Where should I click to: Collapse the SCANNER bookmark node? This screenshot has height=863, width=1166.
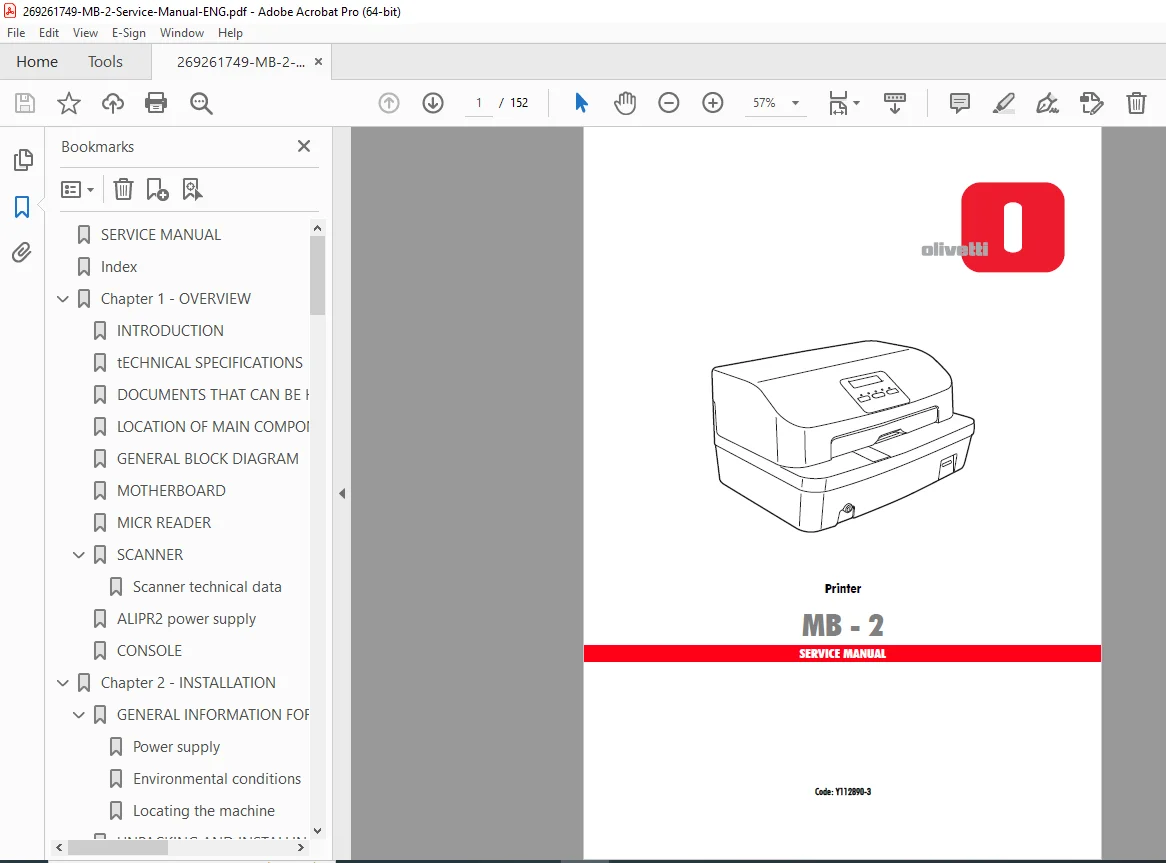[x=79, y=555]
